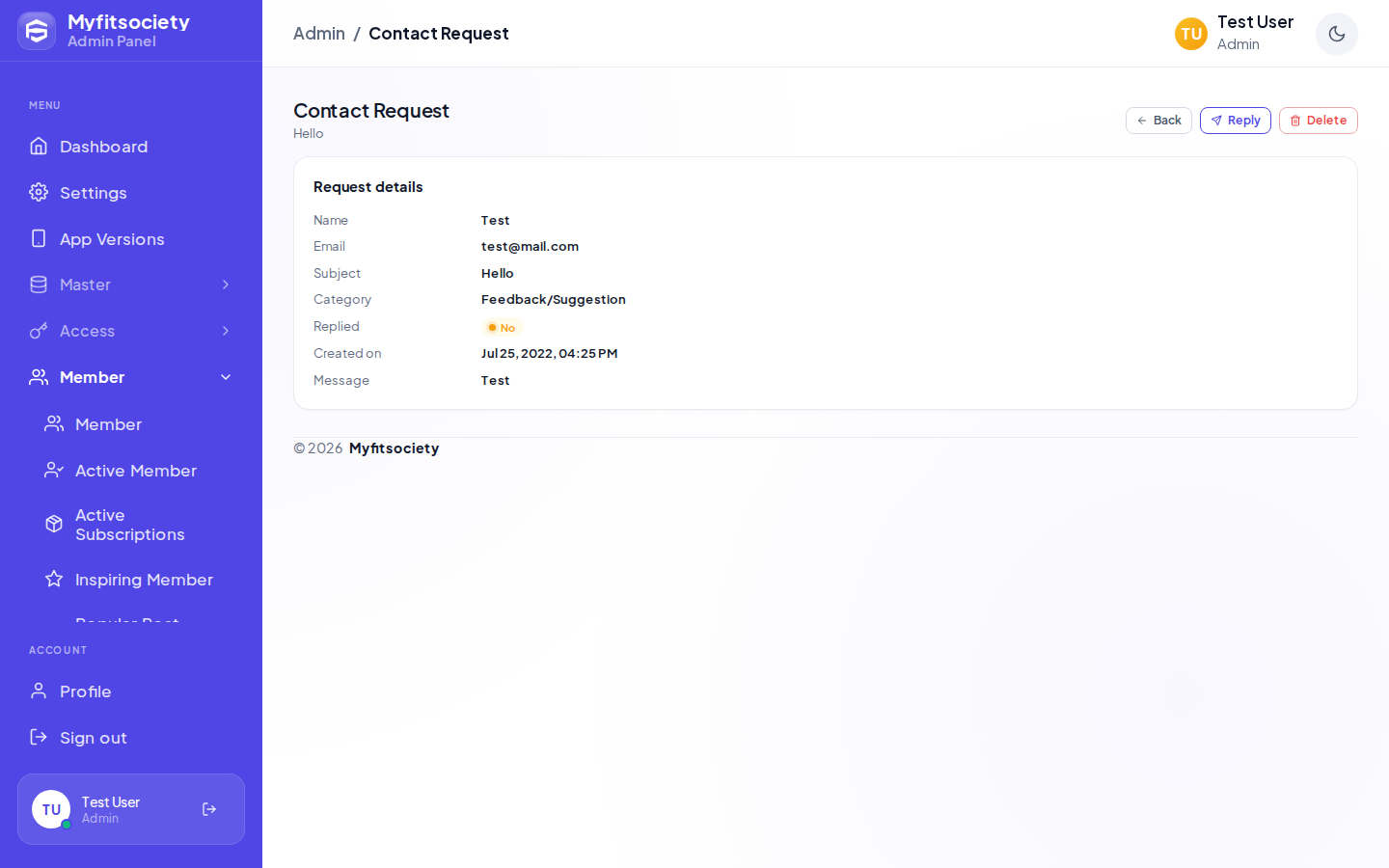Screen dimensions: 1389x868
Task: Click the Back button
Action: [x=1158, y=121]
